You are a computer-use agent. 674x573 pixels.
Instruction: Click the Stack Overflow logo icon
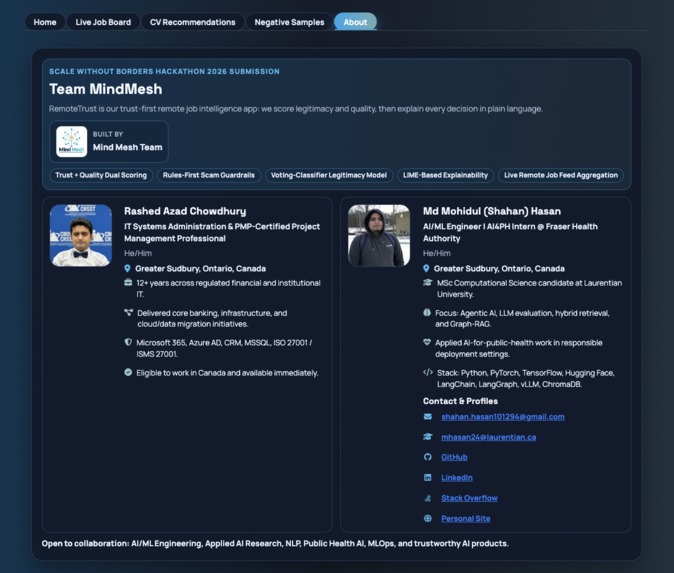(428, 498)
